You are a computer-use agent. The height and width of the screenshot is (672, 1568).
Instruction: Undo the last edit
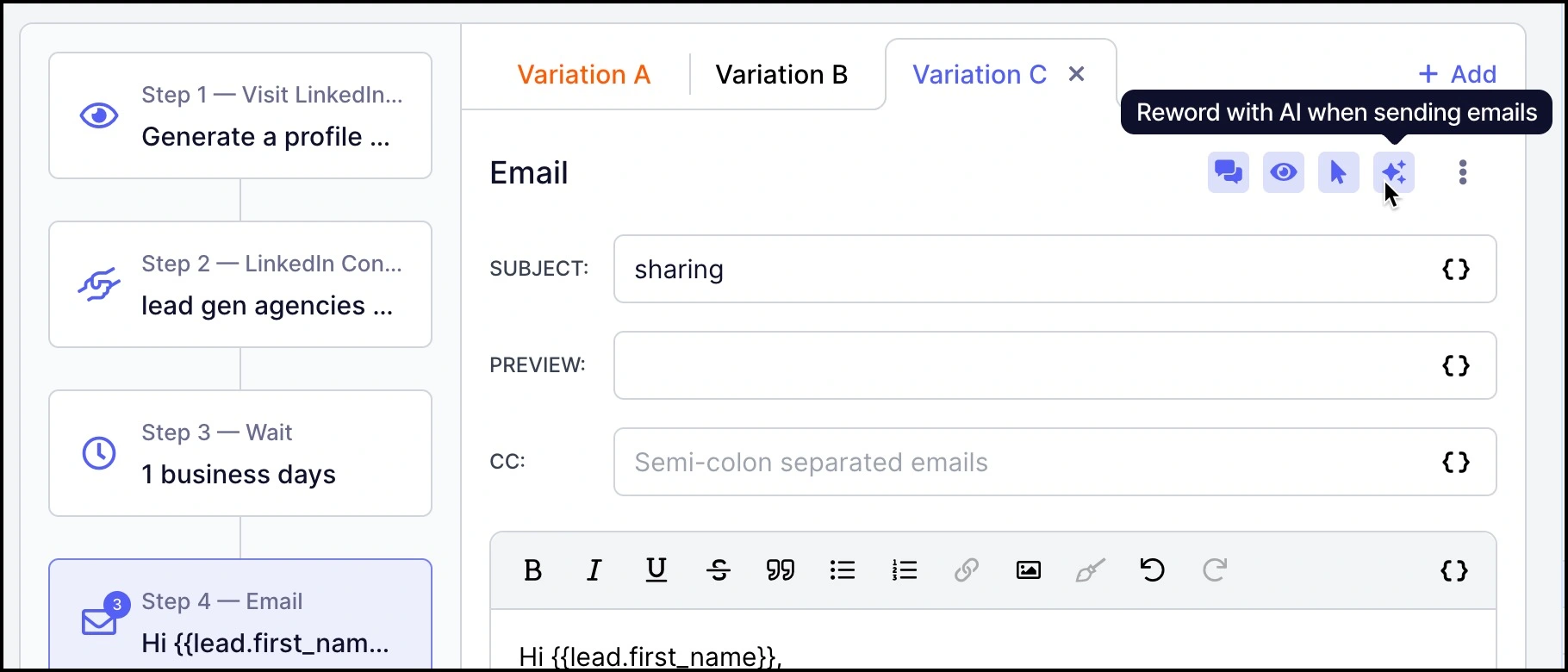(1152, 570)
